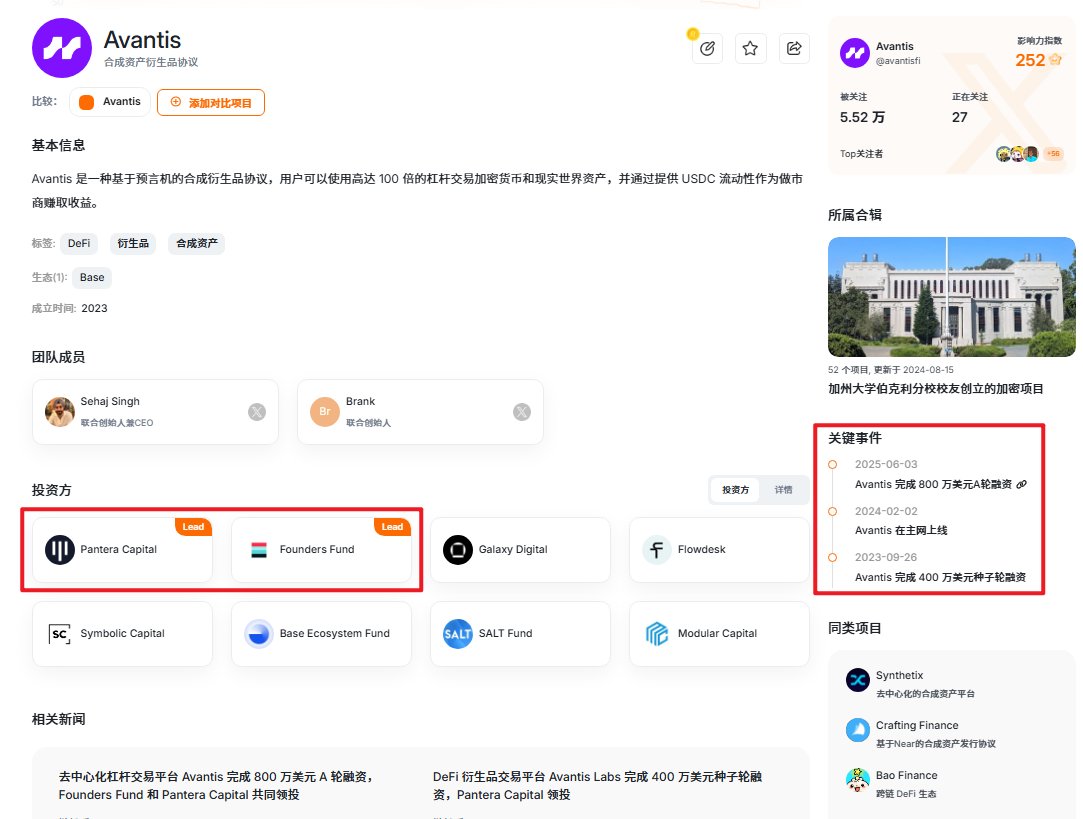Viewport: 1083px width, 819px height.
Task: Click the 2023-09-26 timeline marker
Action: pos(832,557)
